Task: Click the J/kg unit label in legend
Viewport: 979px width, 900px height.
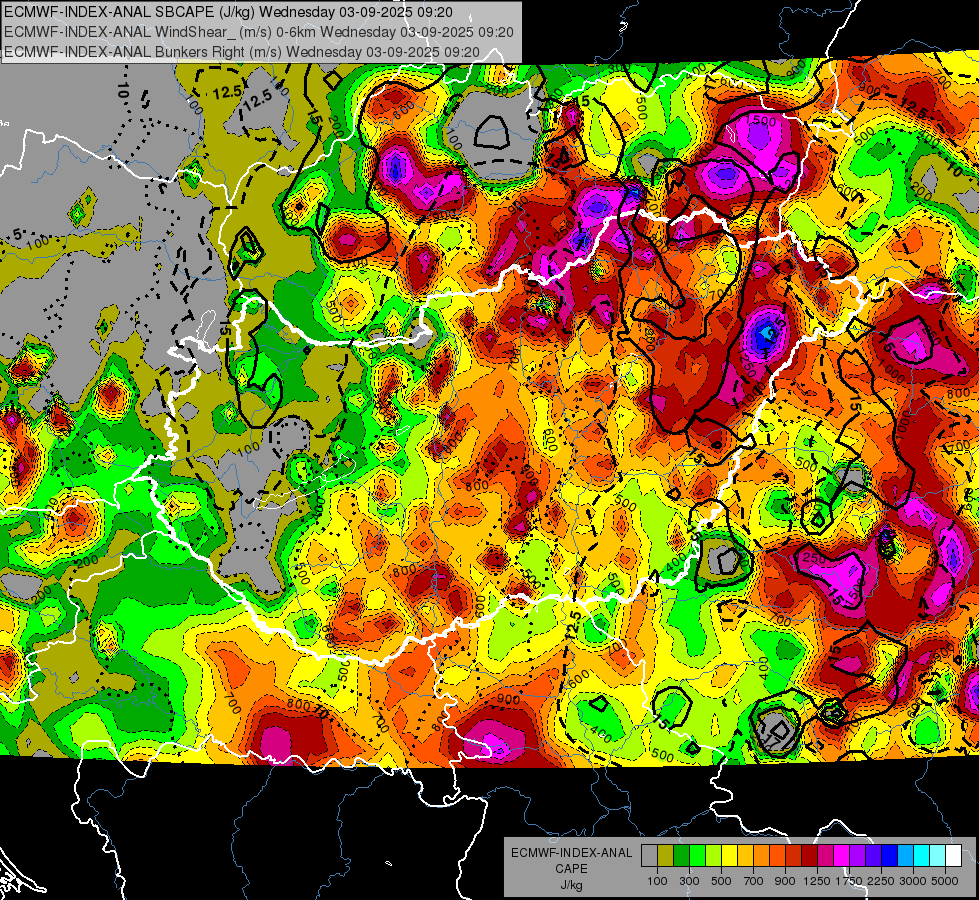Action: (x=571, y=884)
